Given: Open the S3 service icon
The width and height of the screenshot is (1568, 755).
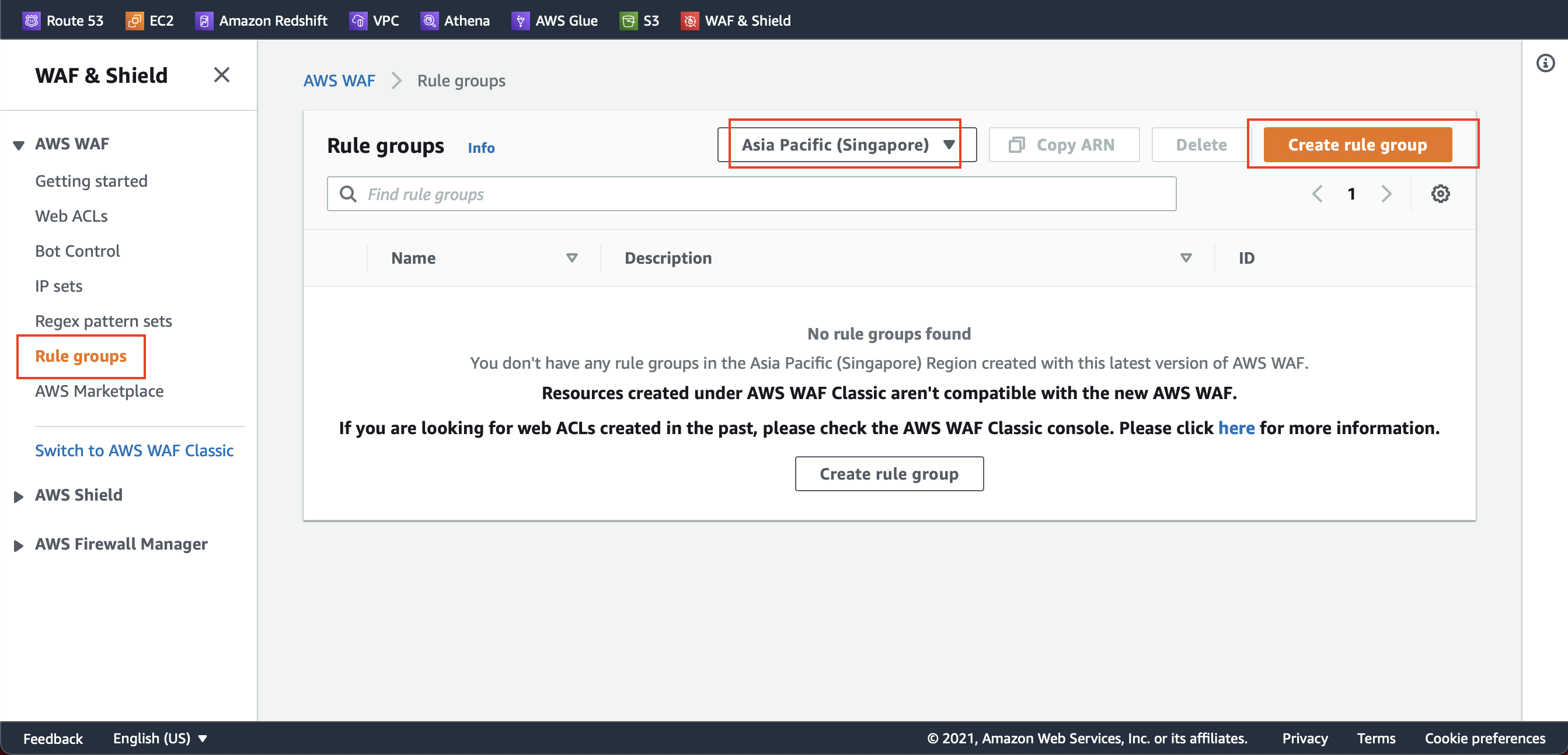Looking at the screenshot, I should pos(628,20).
